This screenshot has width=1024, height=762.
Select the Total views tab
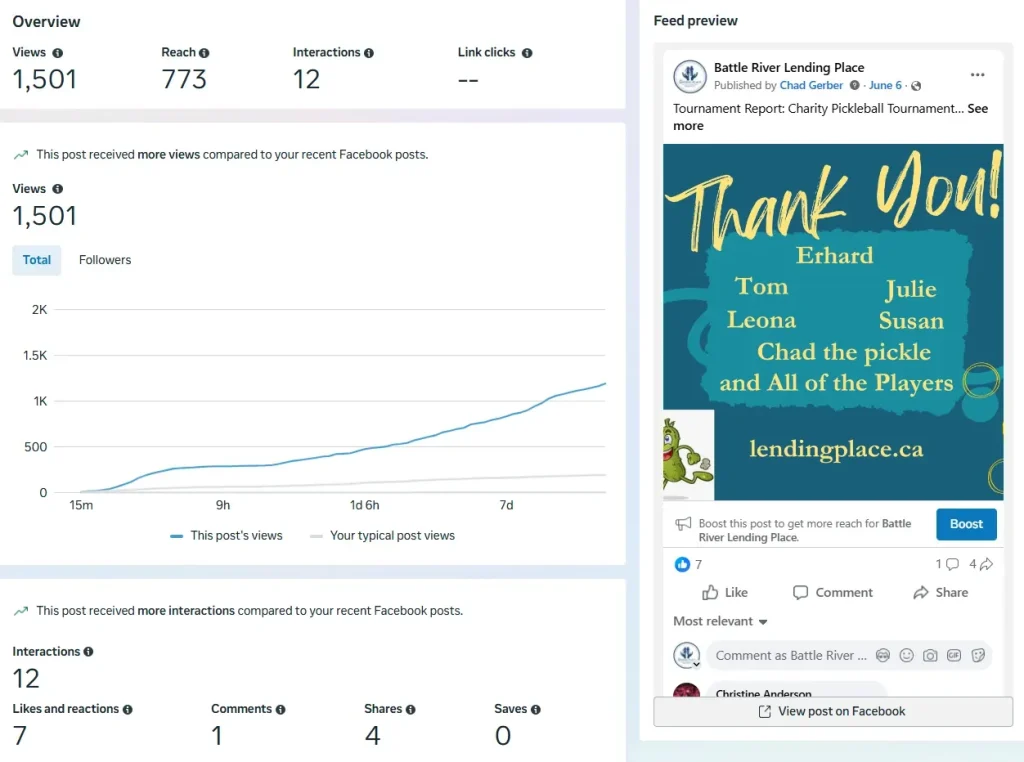tap(37, 260)
